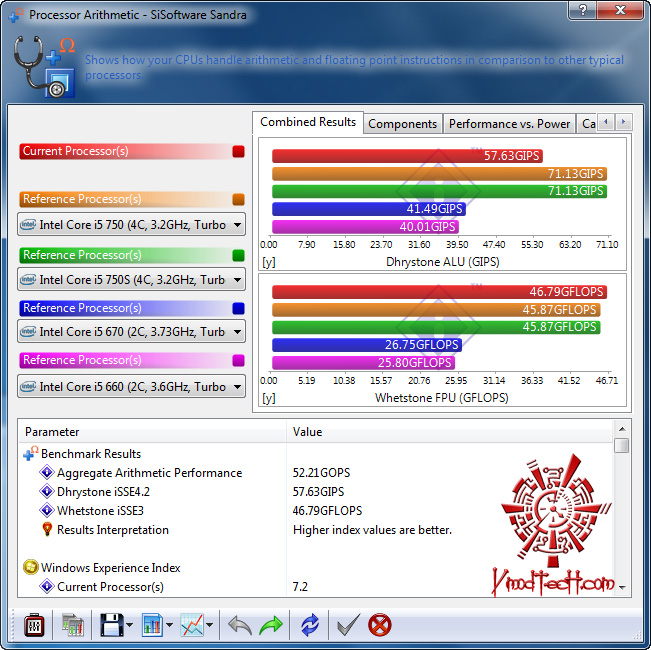
Task: Open the save dropdown arrow next to floppy
Action: [x=130, y=625]
